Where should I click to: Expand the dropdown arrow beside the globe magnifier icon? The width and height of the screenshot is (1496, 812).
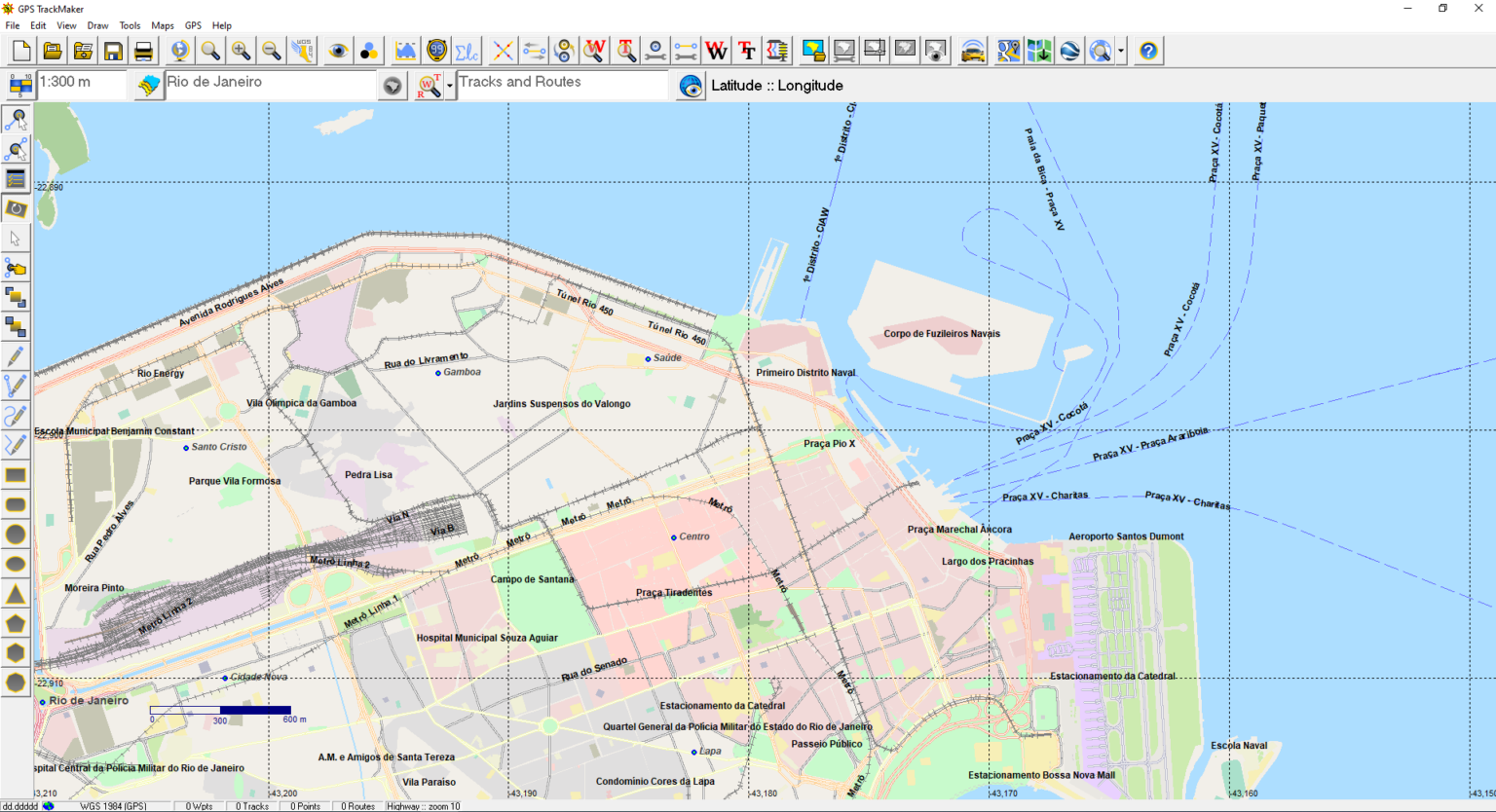(x=1121, y=51)
